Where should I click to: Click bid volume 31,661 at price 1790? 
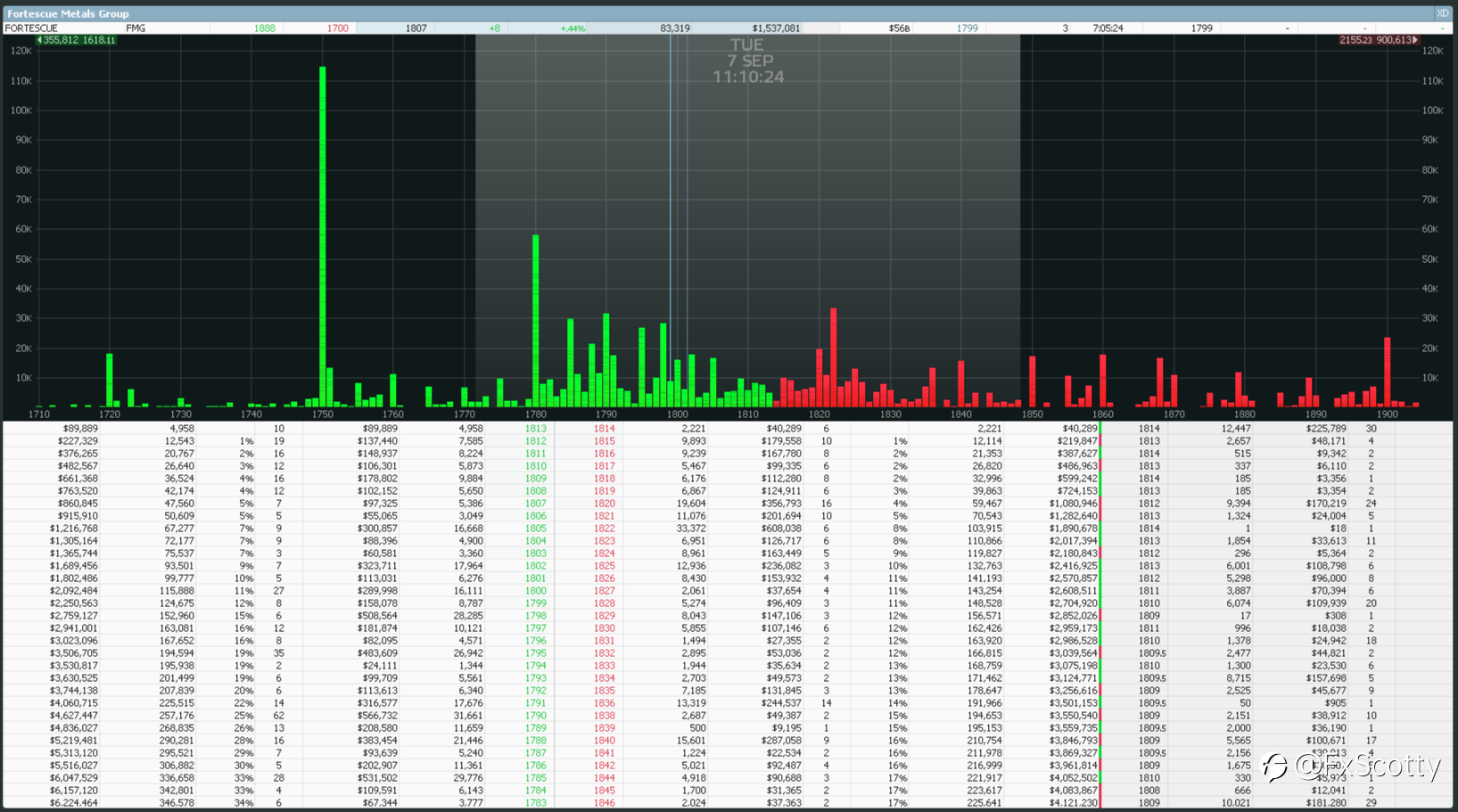point(468,716)
